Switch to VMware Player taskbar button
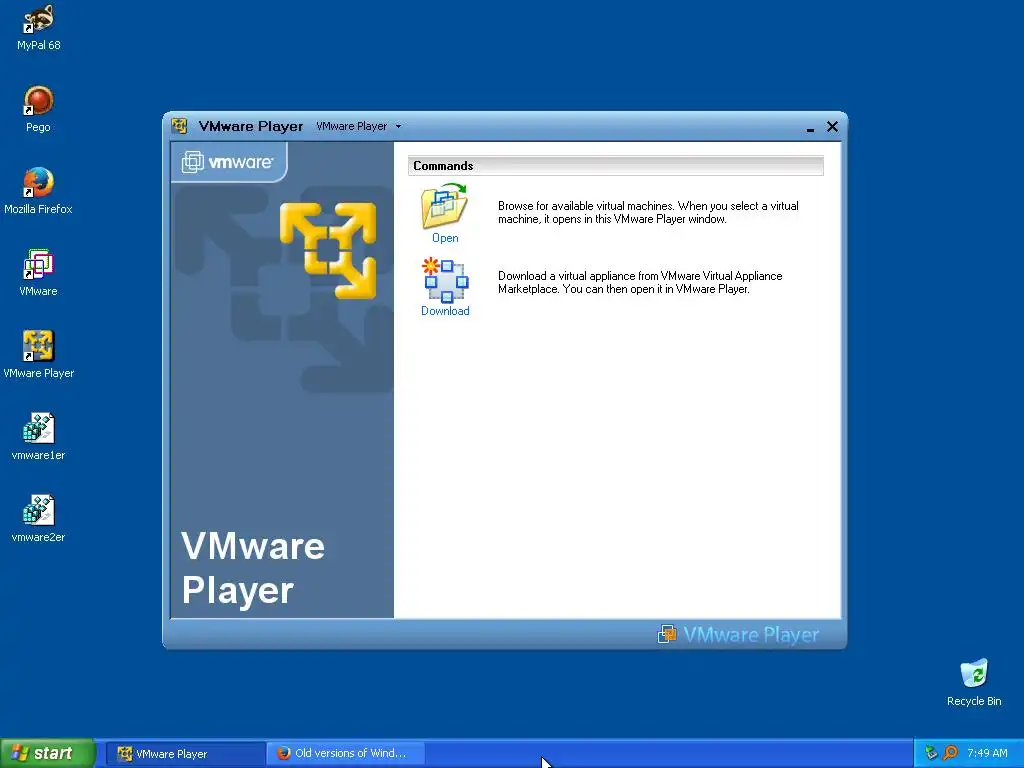Image resolution: width=1024 pixels, height=768 pixels. tap(185, 754)
